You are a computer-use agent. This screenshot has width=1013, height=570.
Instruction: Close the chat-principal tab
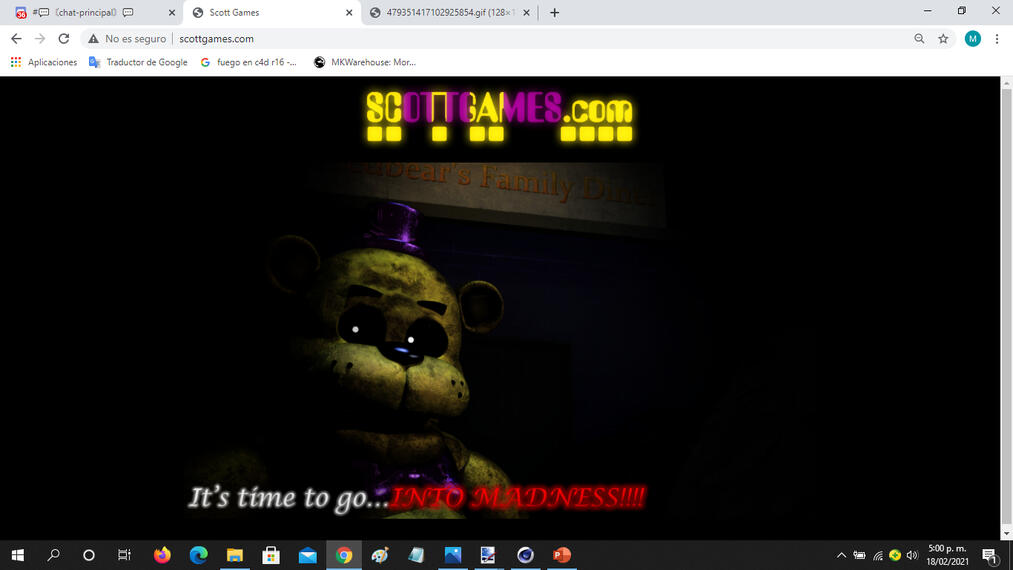click(x=172, y=12)
